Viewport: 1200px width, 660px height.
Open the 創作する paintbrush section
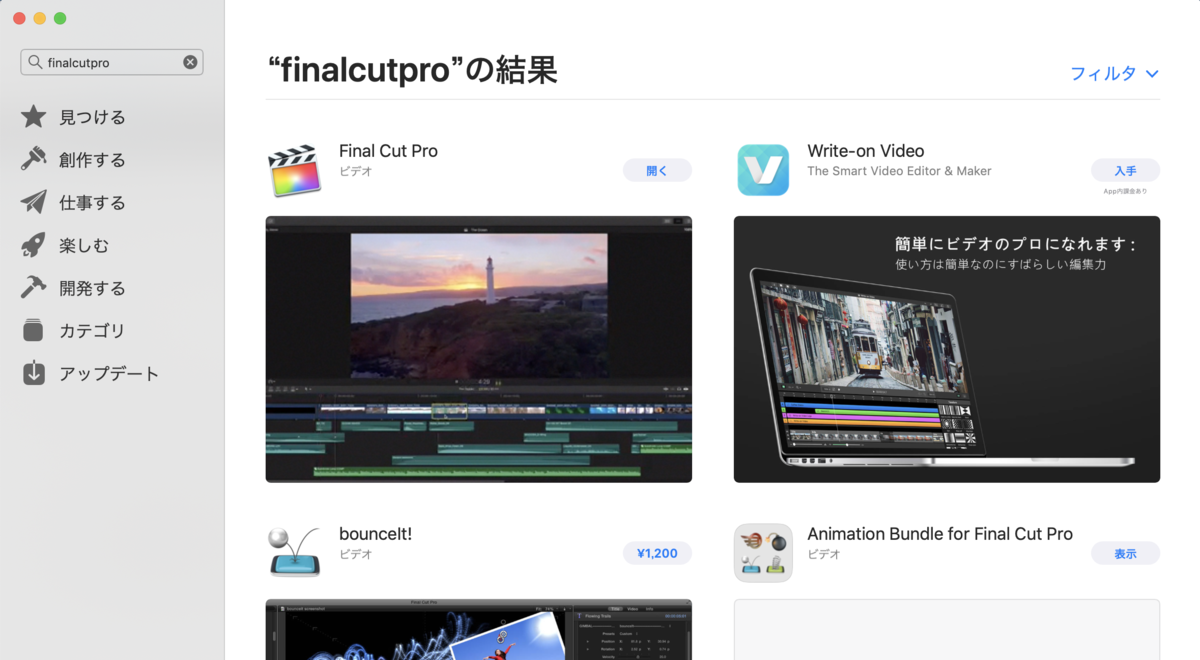pos(33,159)
